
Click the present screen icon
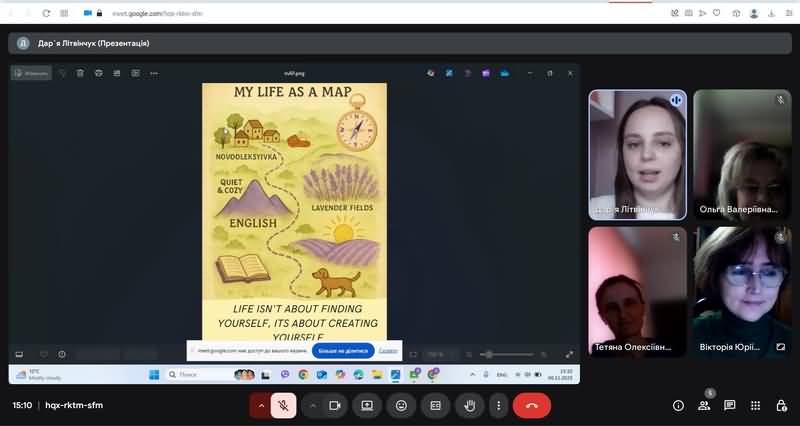(367, 405)
